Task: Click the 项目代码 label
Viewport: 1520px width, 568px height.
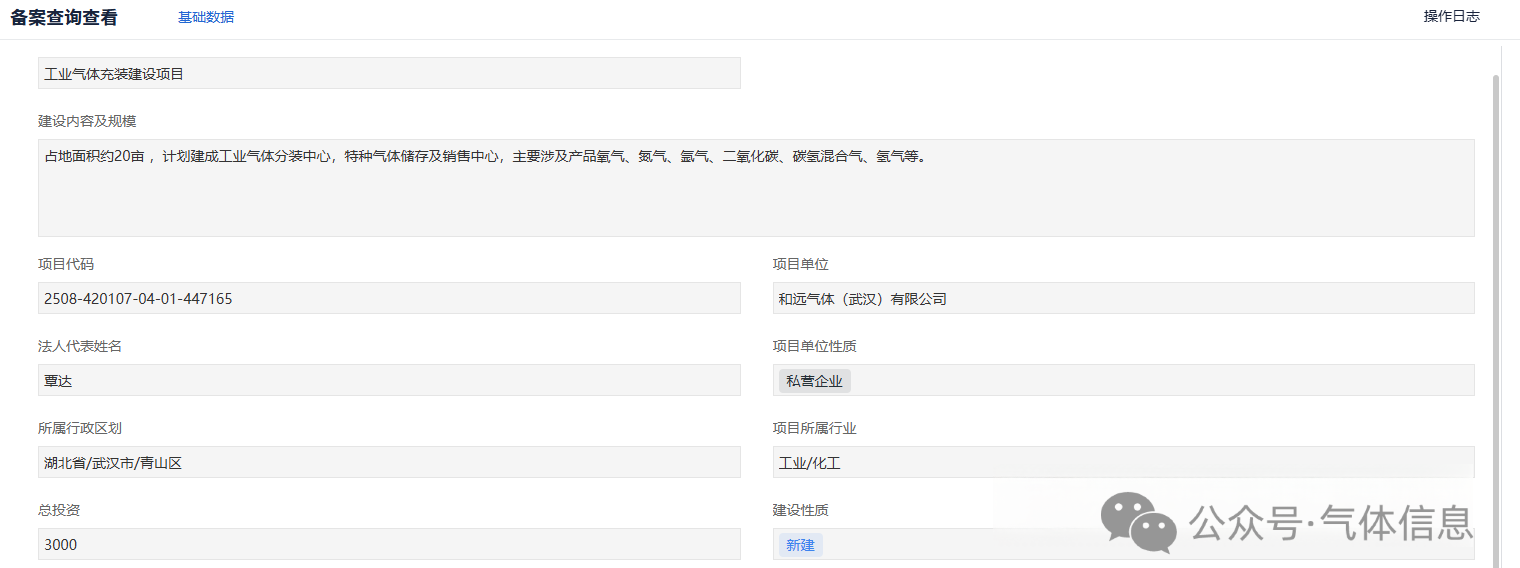Action: pos(66,264)
